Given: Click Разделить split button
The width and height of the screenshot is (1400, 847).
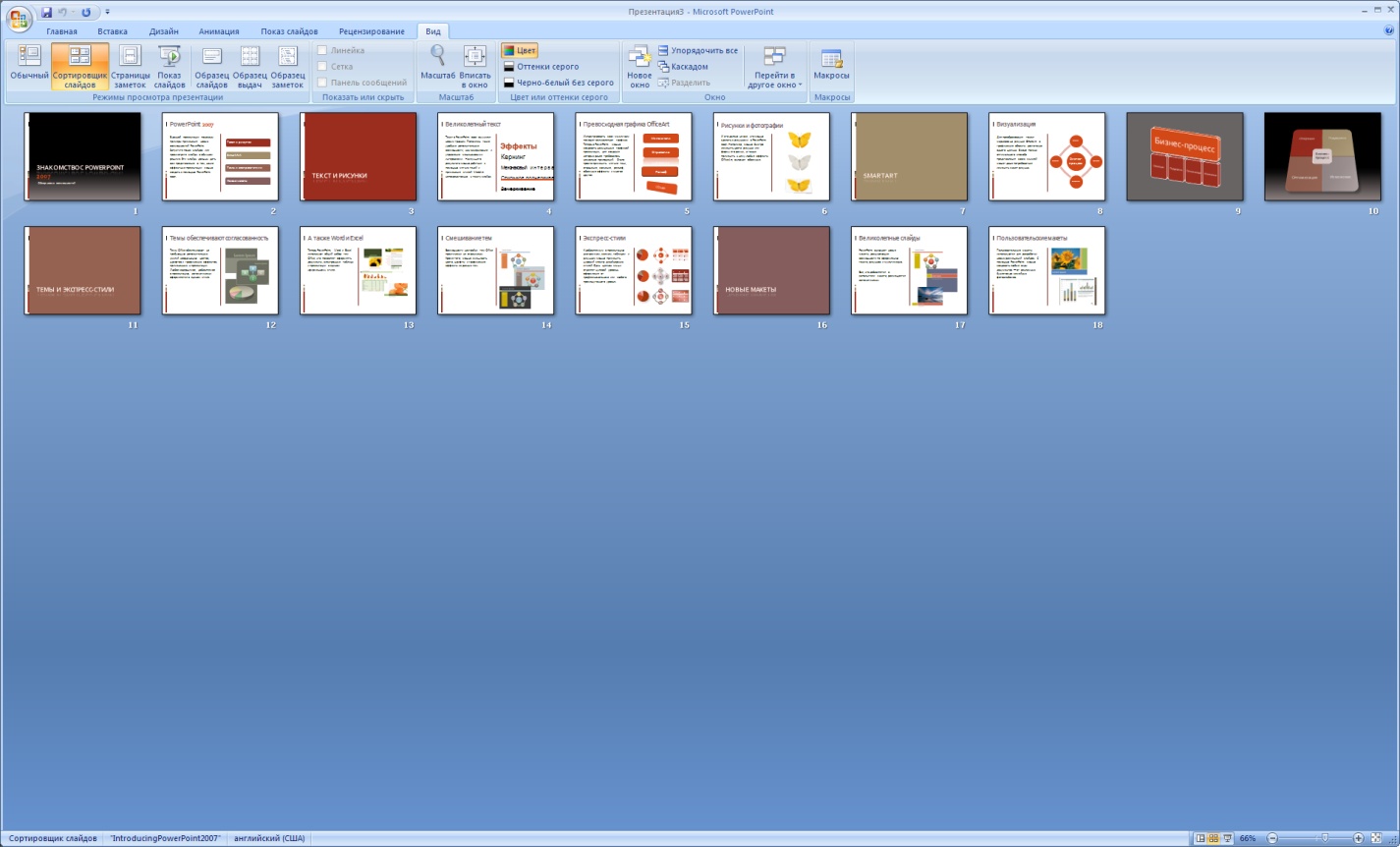Looking at the screenshot, I should coord(684,83).
